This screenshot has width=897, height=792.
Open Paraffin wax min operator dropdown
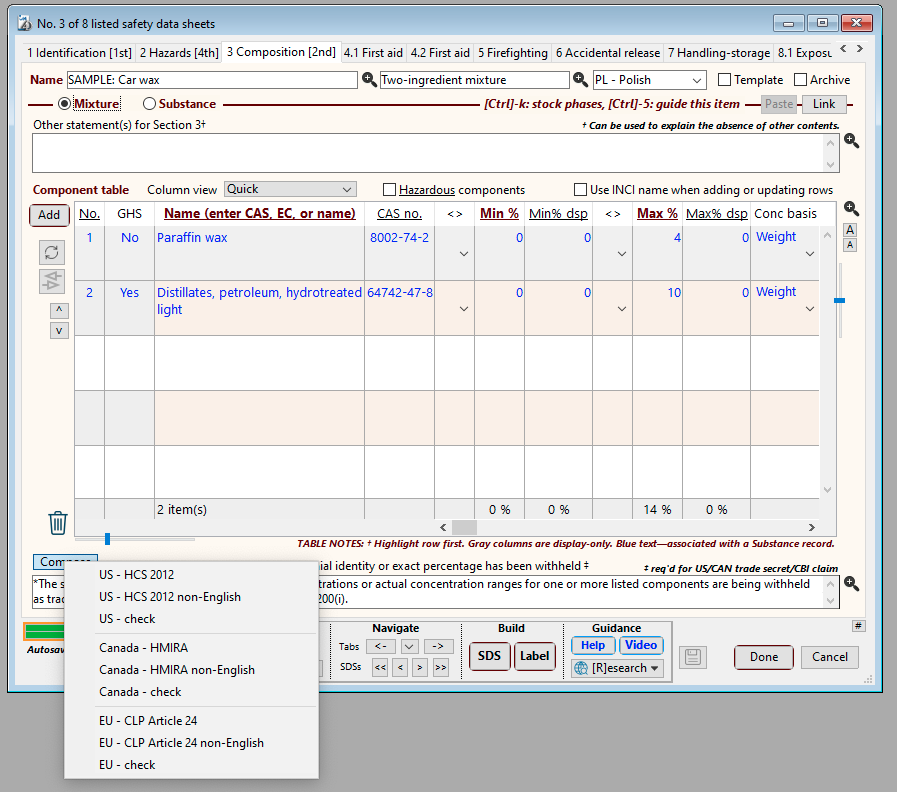coord(464,254)
